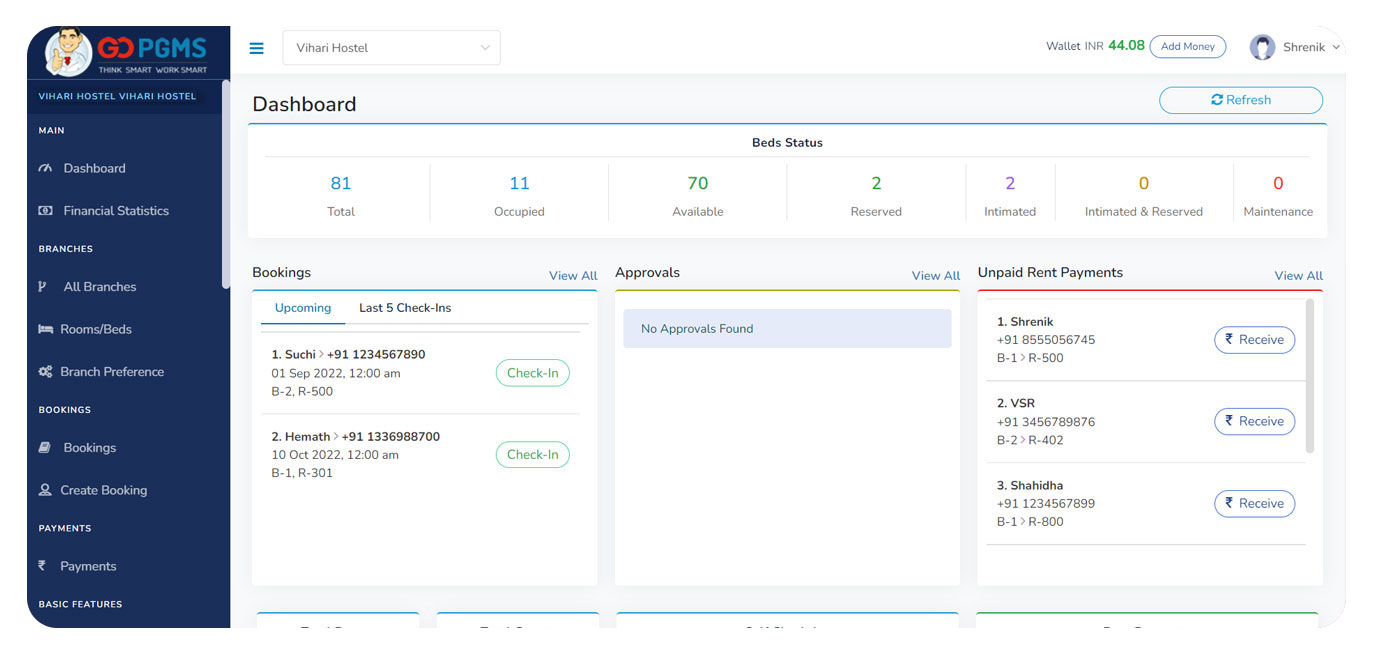This screenshot has width=1380, height=662.
Task: Click the Occupied beds count 11
Action: pos(519,183)
